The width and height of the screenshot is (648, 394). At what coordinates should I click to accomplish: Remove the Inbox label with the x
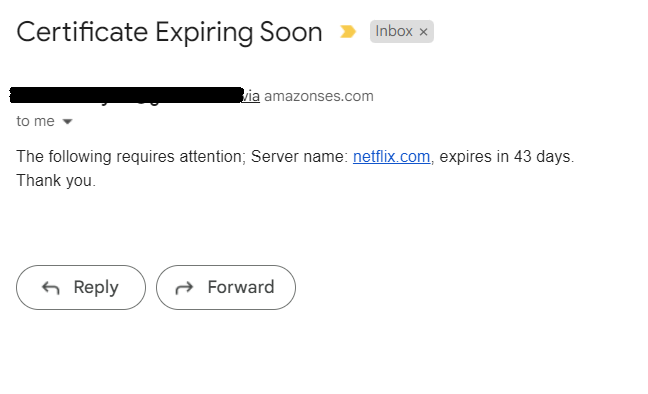tap(423, 32)
